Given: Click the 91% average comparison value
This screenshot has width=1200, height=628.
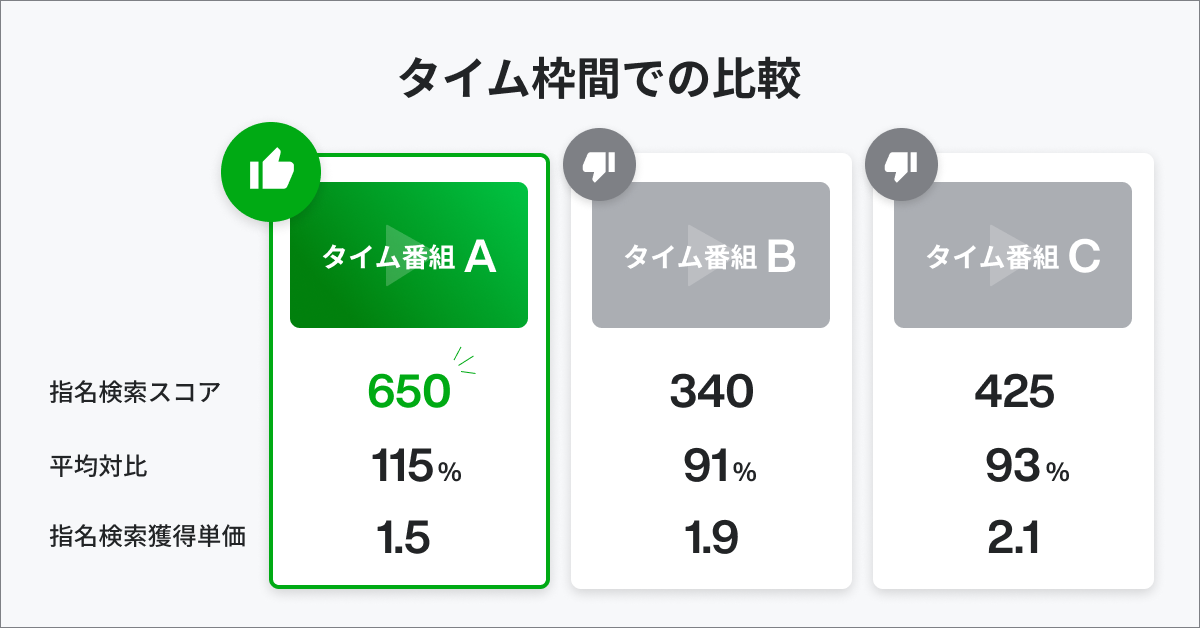Looking at the screenshot, I should (719, 467).
